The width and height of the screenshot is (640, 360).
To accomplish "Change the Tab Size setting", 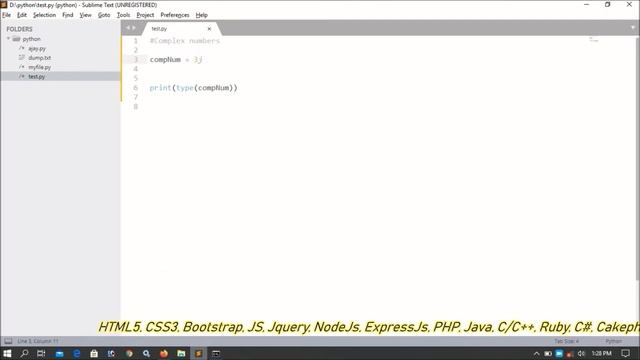I will [x=567, y=341].
